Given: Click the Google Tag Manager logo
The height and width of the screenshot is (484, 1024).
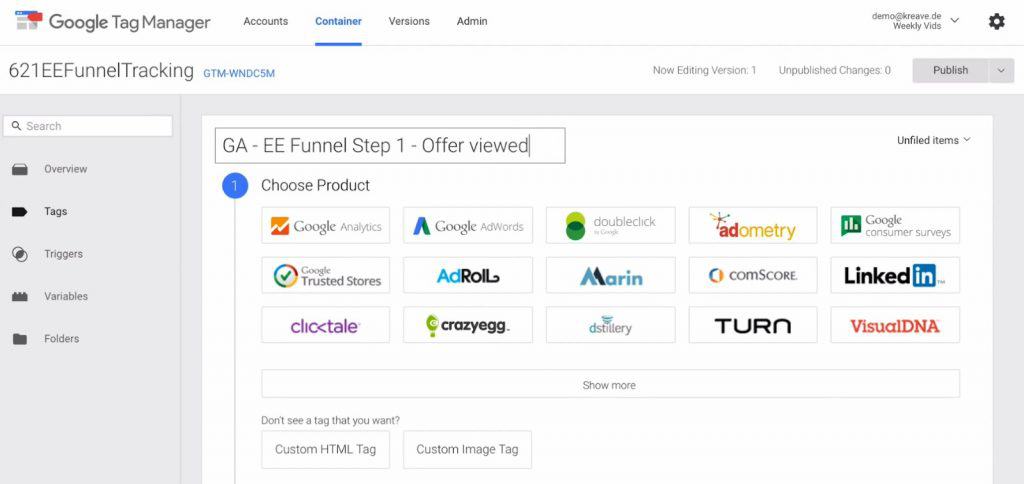Looking at the screenshot, I should click(112, 22).
